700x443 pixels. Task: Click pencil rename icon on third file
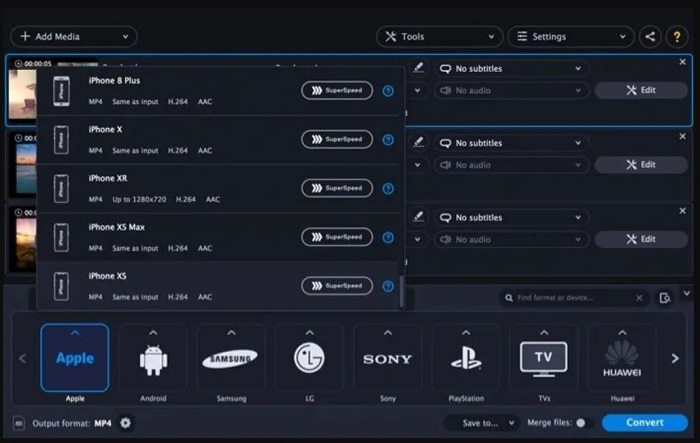point(418,217)
